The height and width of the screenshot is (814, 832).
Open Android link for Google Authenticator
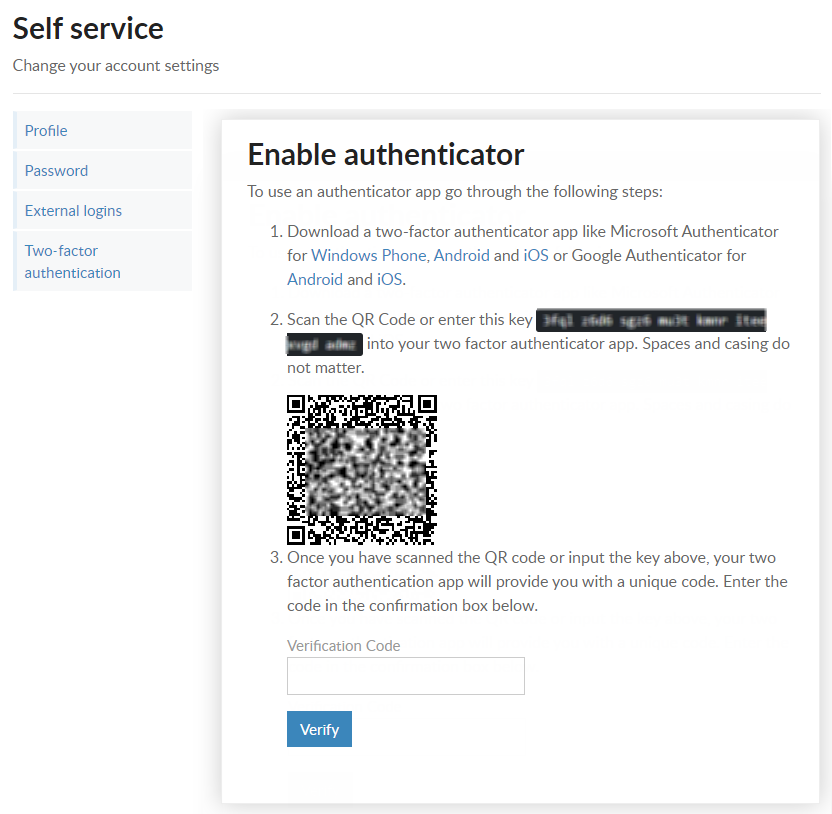pos(315,279)
